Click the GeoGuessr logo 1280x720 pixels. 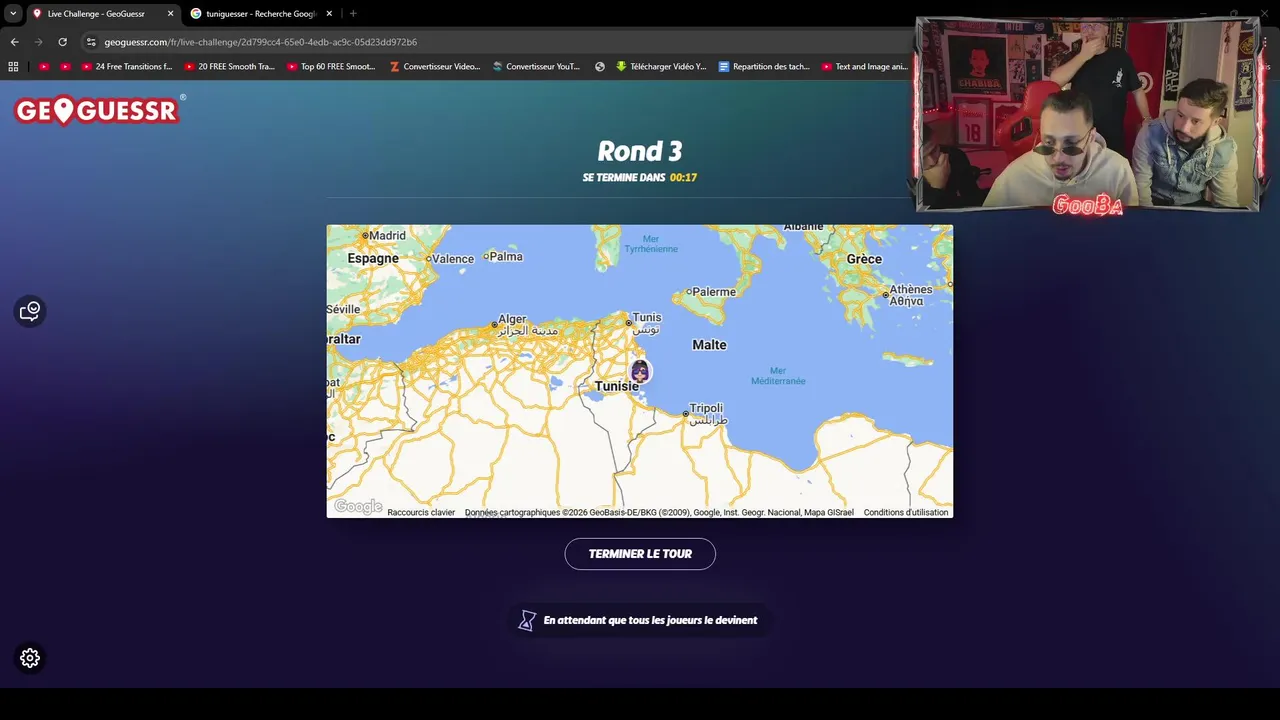(98, 110)
